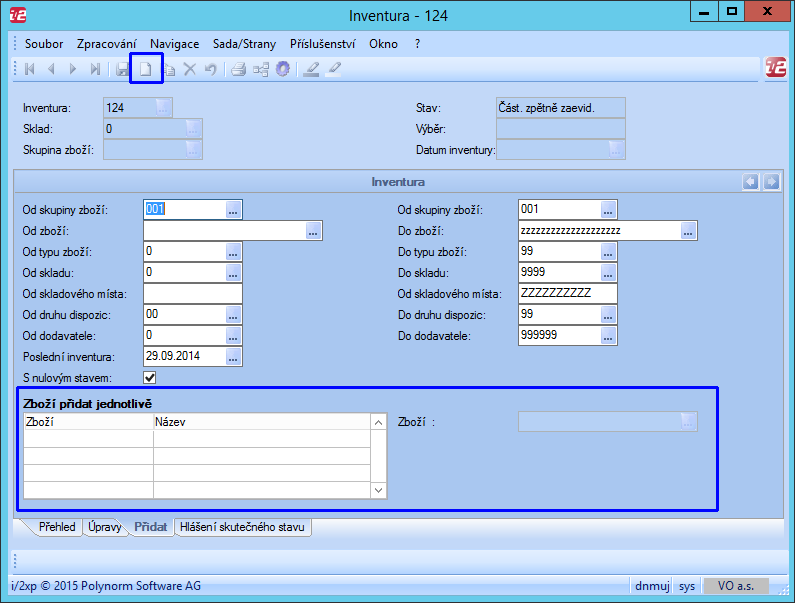Click the Undo arrow icon
795x603 pixels.
click(211, 69)
